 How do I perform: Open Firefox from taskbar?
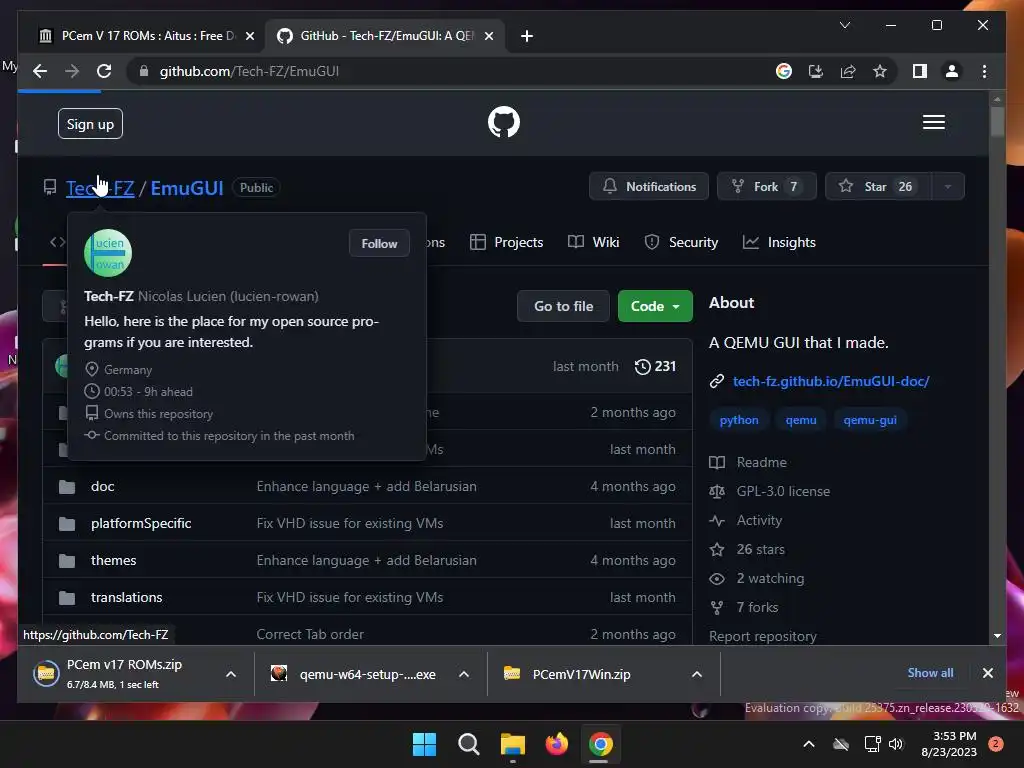[x=556, y=744]
